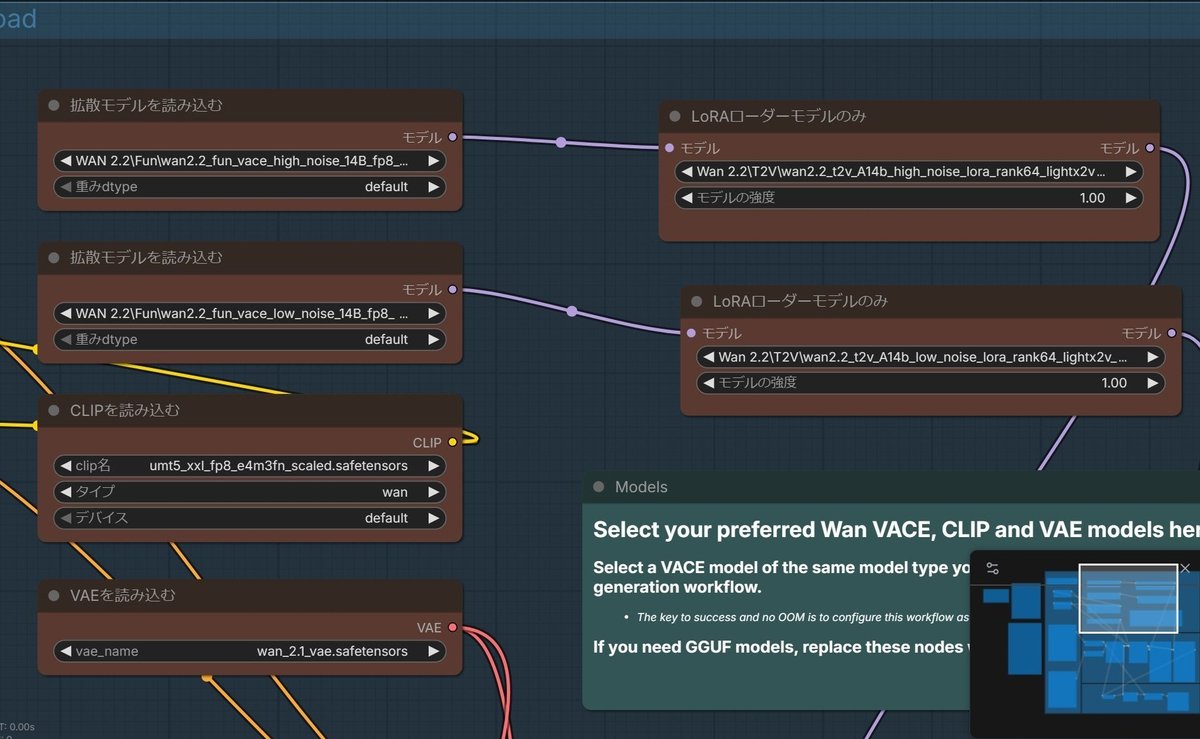The height and width of the screenshot is (739, 1200).
Task: Click the minimap thumbnail viewport
Action: coord(1128,598)
